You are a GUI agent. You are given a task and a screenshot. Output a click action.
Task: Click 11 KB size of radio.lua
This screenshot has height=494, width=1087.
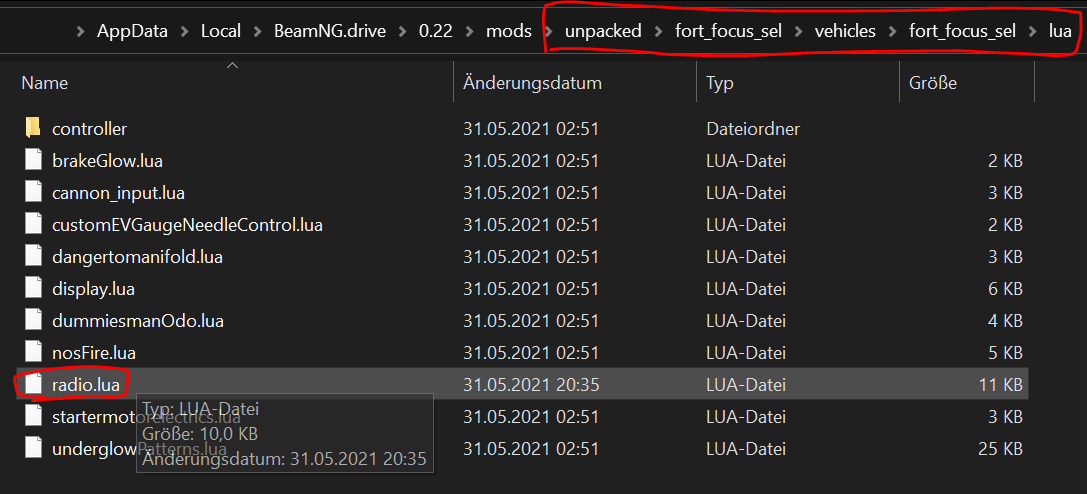[1000, 385]
